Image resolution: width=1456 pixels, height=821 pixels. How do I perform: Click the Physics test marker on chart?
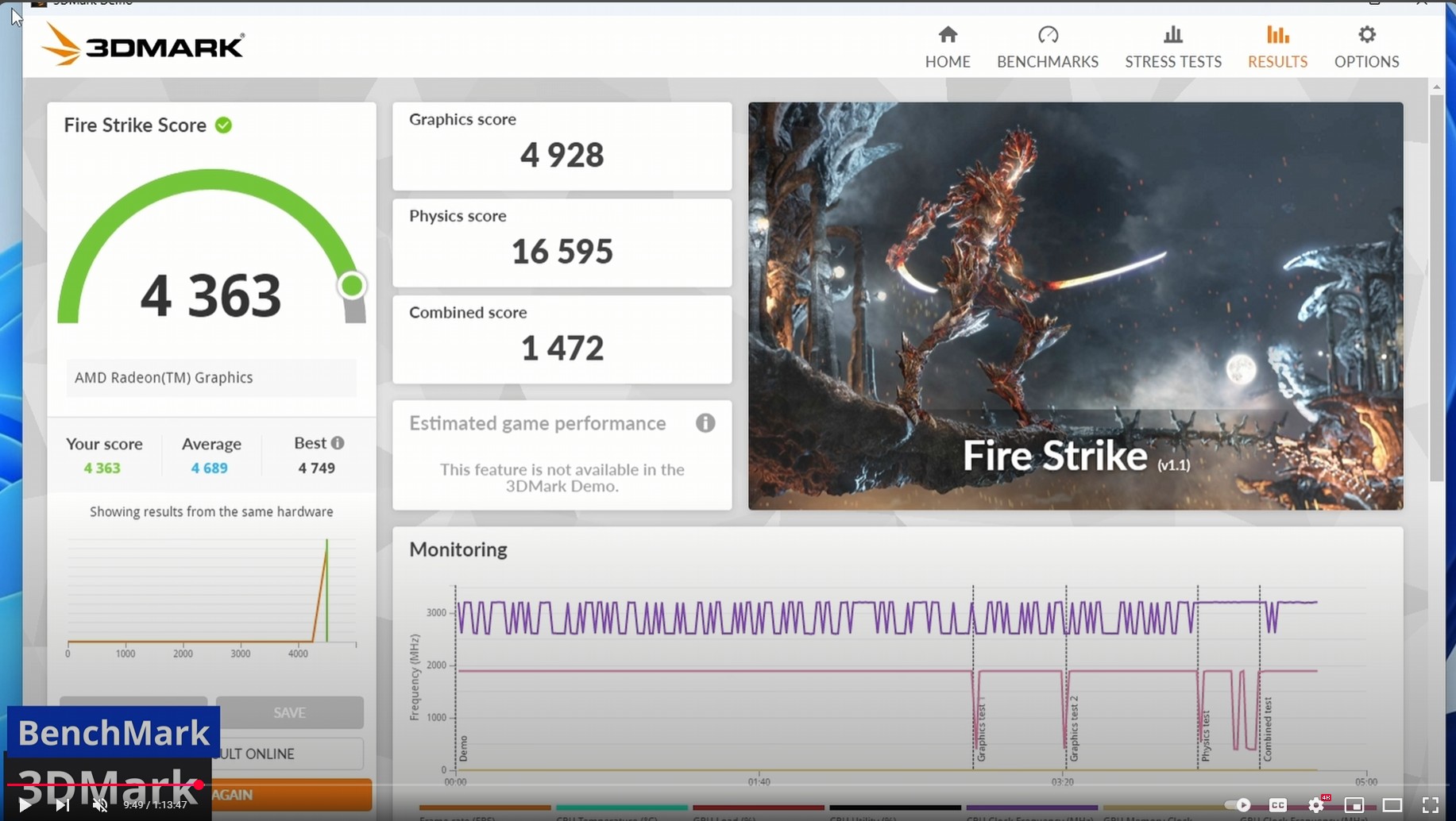click(1206, 735)
